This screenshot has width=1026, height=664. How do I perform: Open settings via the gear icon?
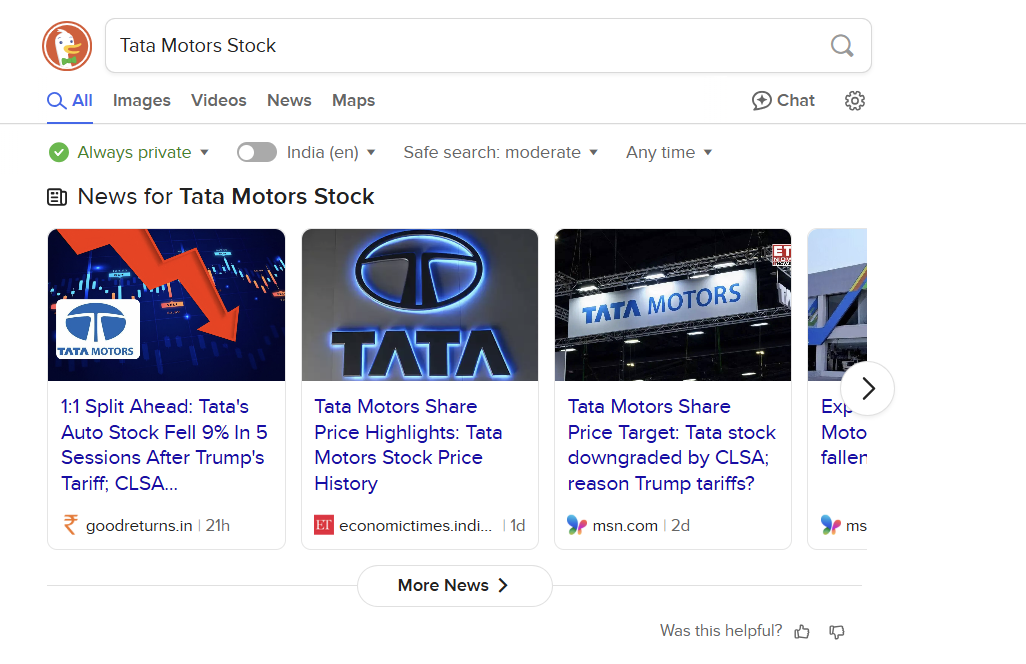[854, 101]
